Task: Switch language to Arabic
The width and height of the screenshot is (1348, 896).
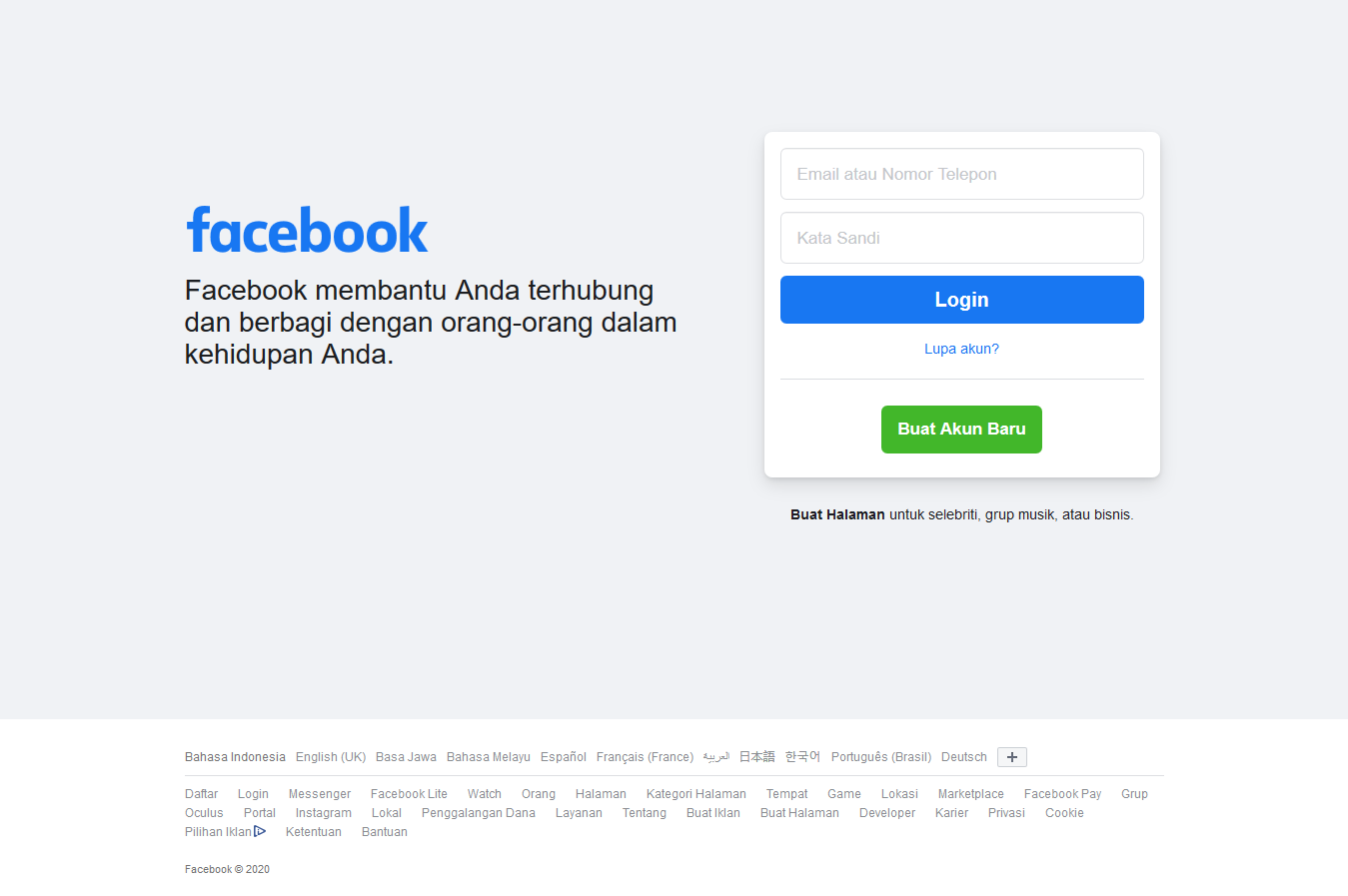Action: coord(716,757)
